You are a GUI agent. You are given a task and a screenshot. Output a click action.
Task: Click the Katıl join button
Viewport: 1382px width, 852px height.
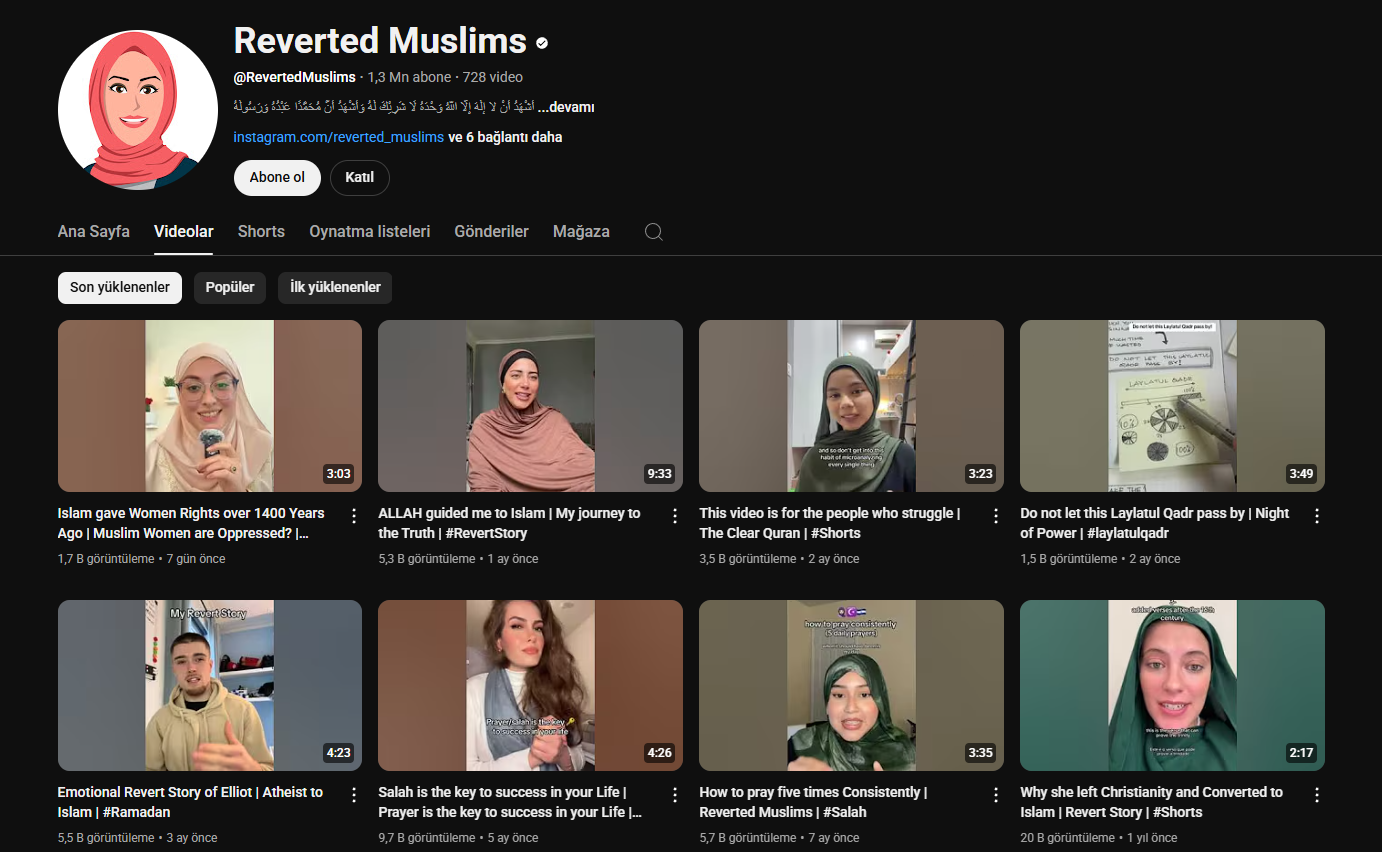click(360, 177)
